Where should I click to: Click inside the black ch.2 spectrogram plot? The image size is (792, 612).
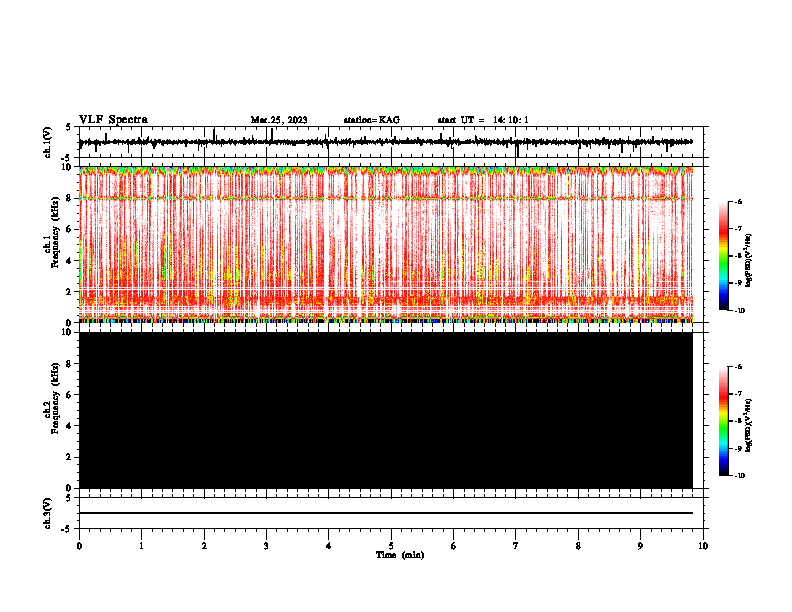(386, 410)
